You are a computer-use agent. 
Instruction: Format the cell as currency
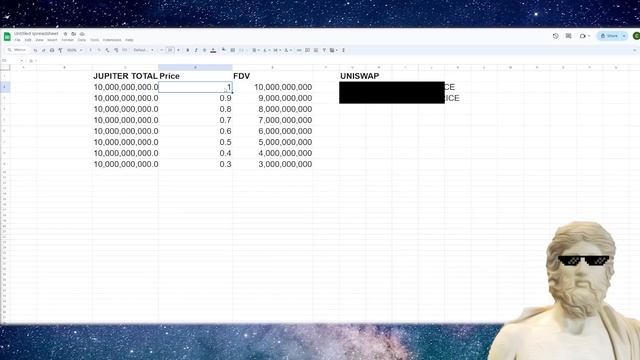coord(90,50)
